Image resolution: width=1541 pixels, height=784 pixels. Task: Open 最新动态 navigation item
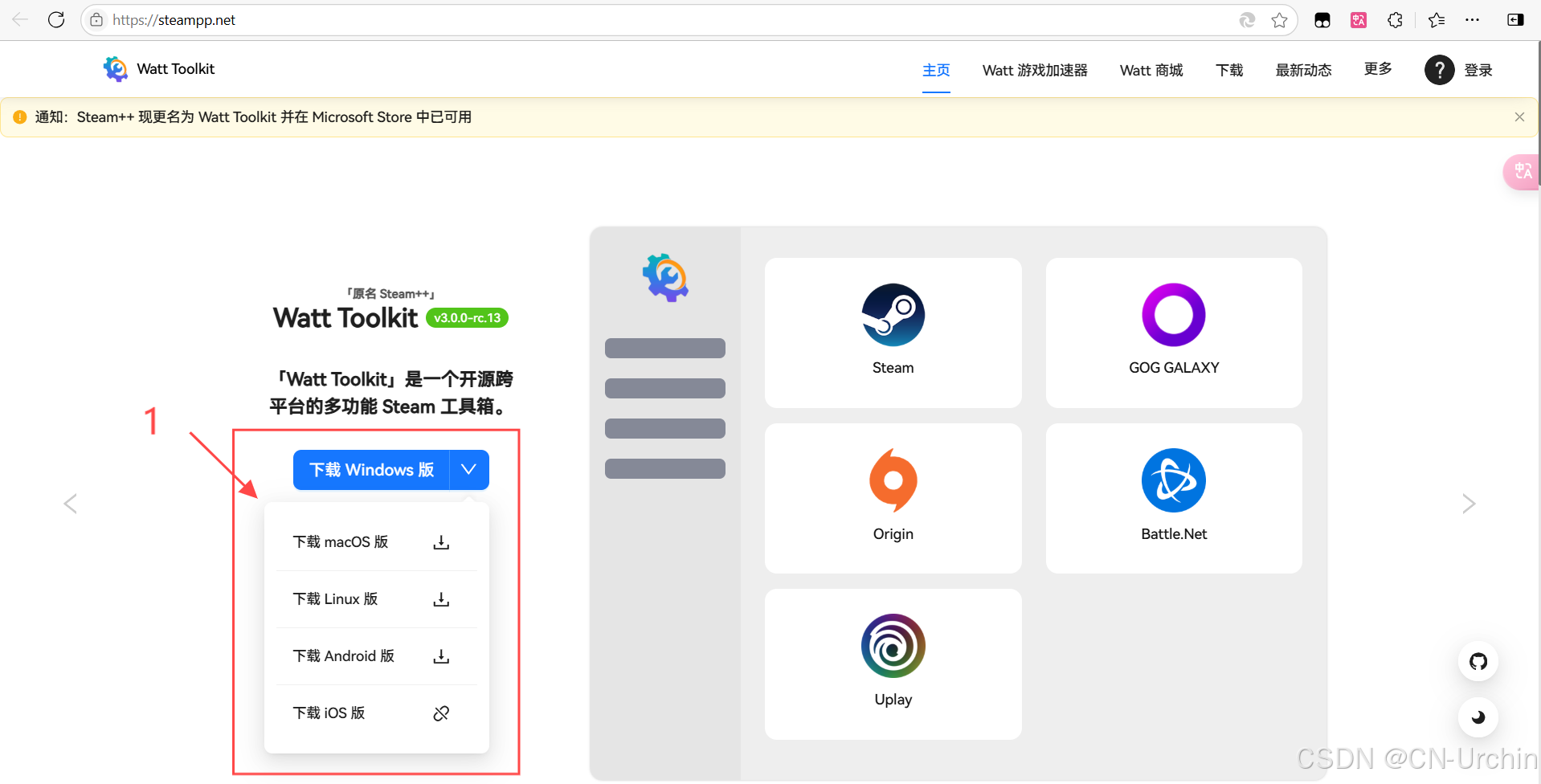[x=1303, y=70]
